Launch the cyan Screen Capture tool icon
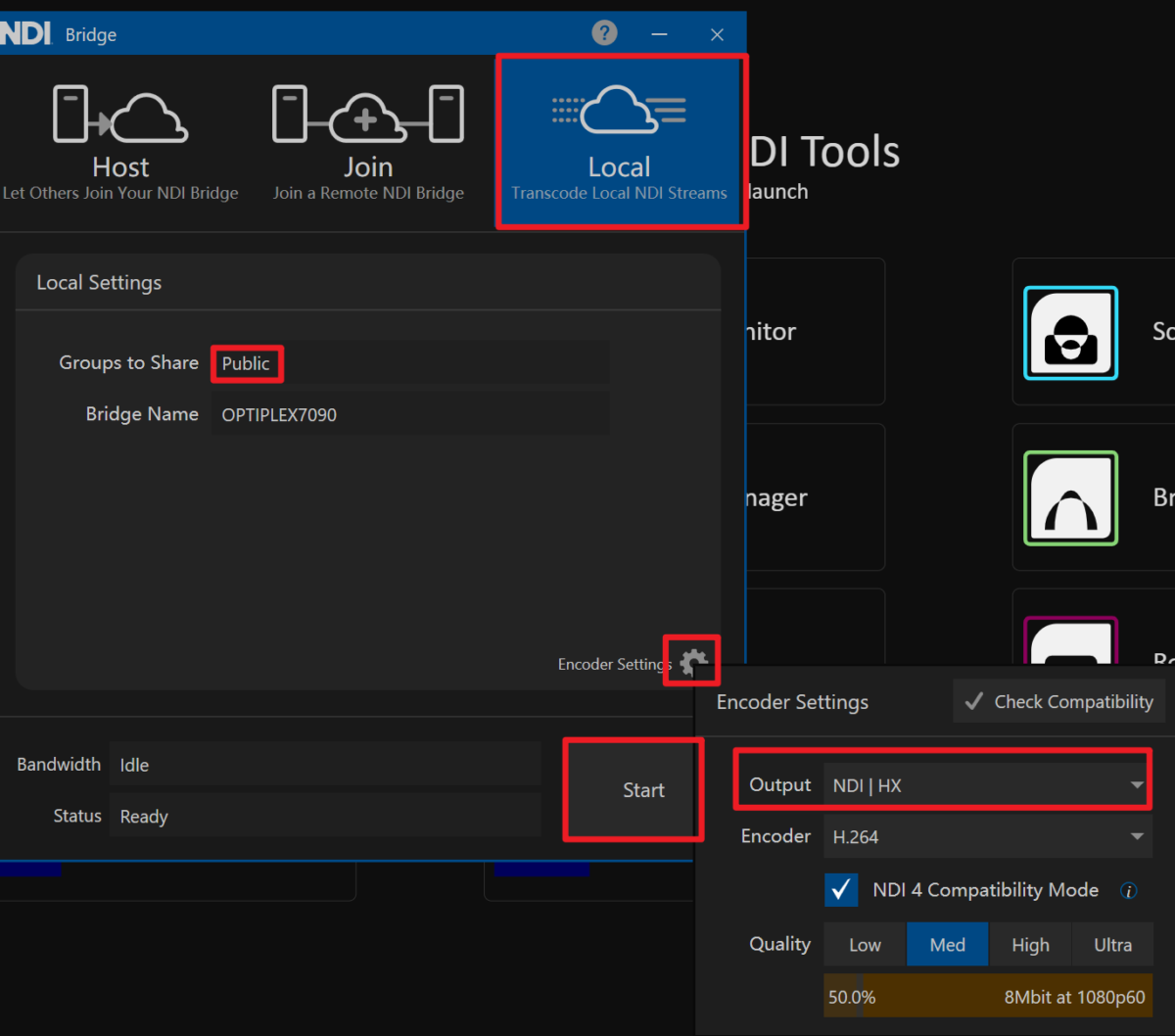 click(1070, 331)
